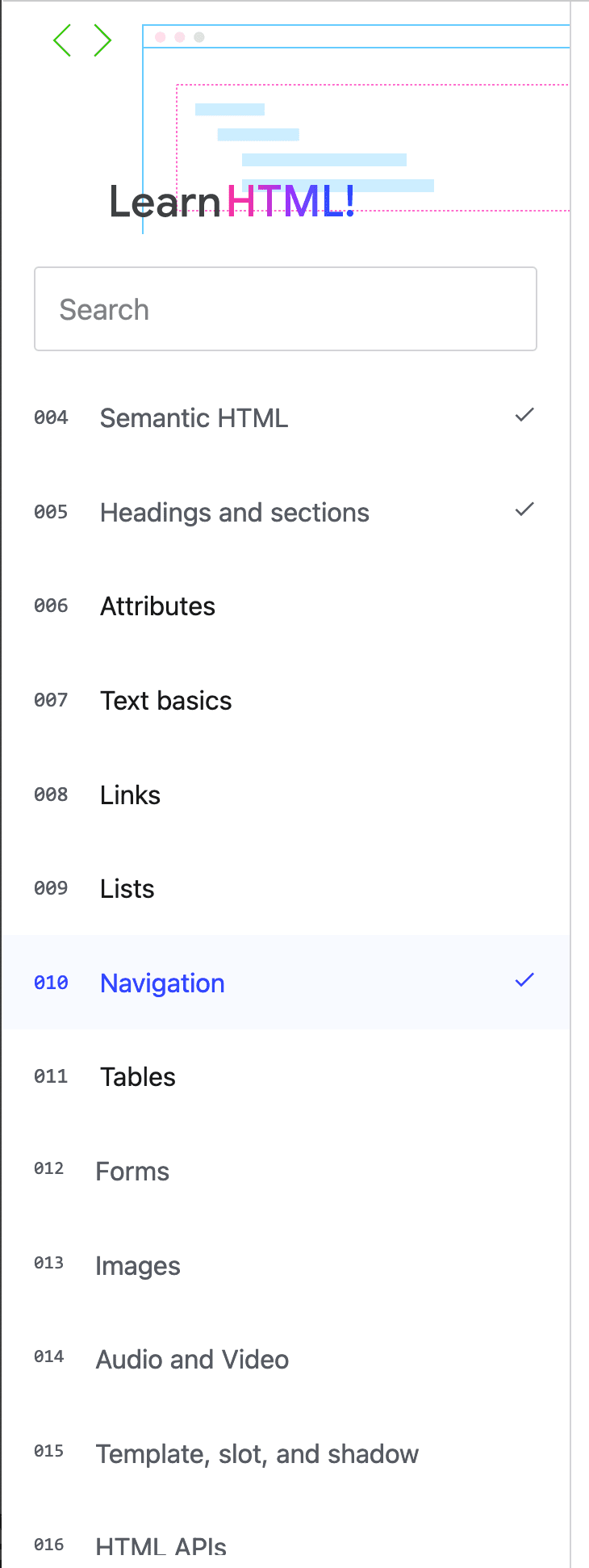Click the completion checkmark beside Semantic HTML
This screenshot has height=1568, width=589.
[524, 415]
